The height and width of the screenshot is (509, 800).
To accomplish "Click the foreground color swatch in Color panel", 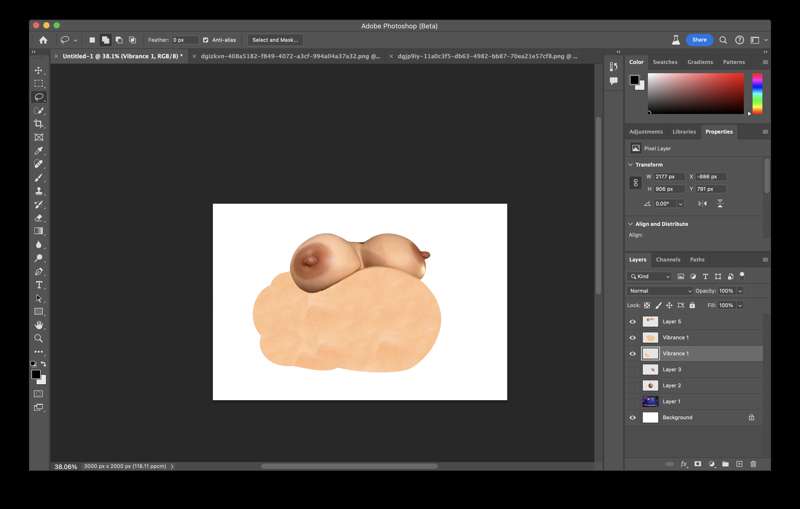I will tap(634, 80).
